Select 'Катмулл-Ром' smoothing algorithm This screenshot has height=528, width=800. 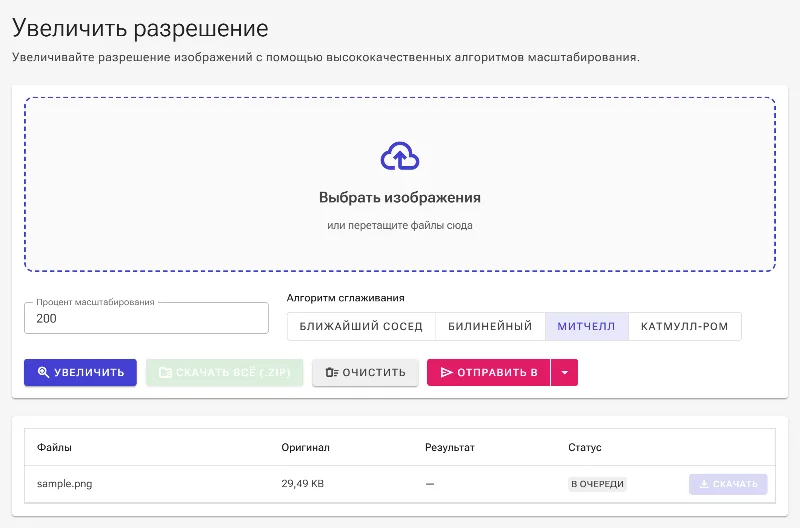pyautogui.click(x=685, y=326)
